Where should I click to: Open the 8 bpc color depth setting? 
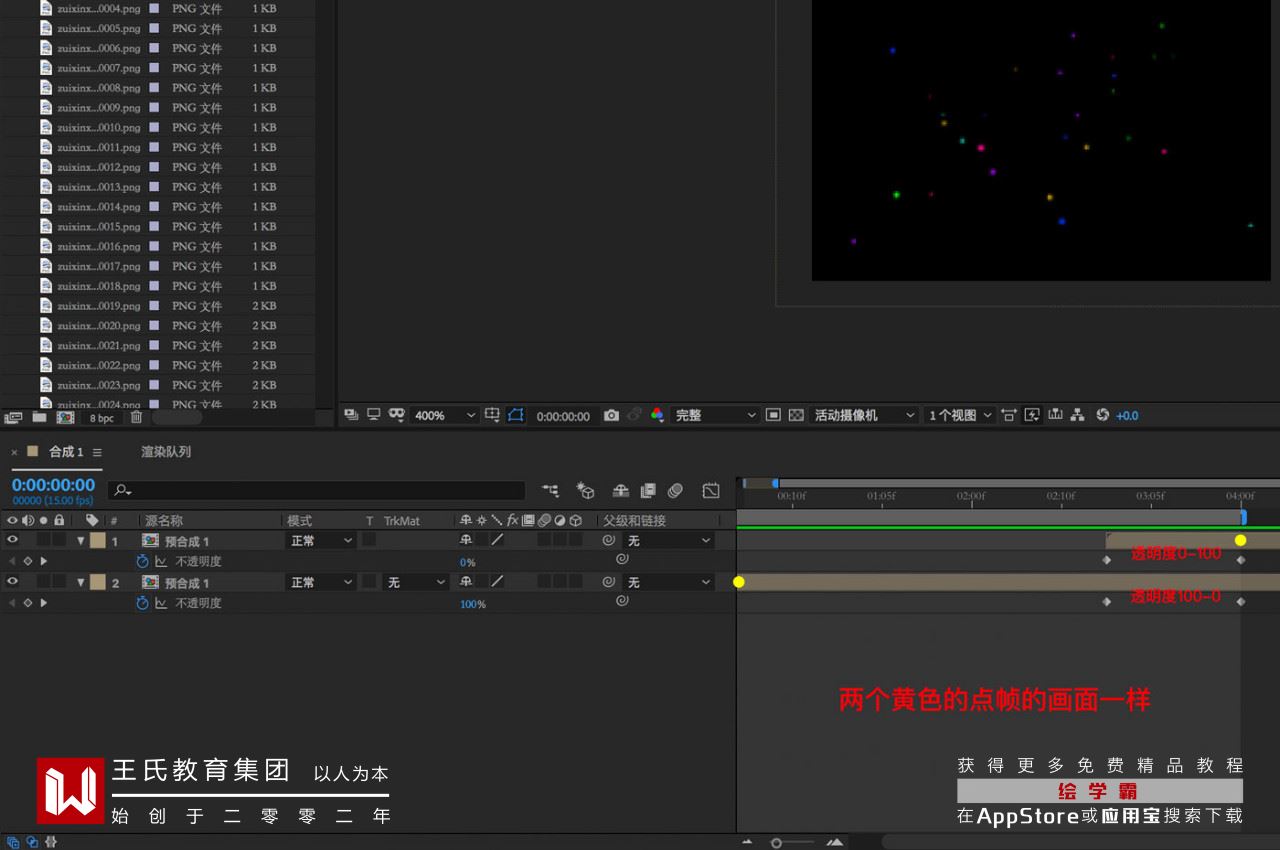point(102,418)
